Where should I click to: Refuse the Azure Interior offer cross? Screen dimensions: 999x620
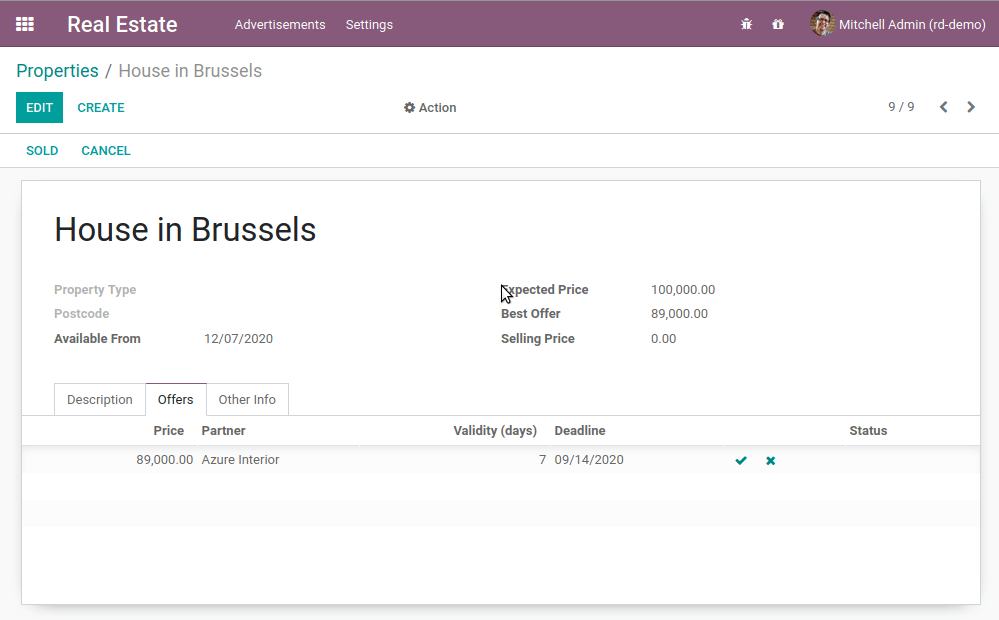[771, 461]
